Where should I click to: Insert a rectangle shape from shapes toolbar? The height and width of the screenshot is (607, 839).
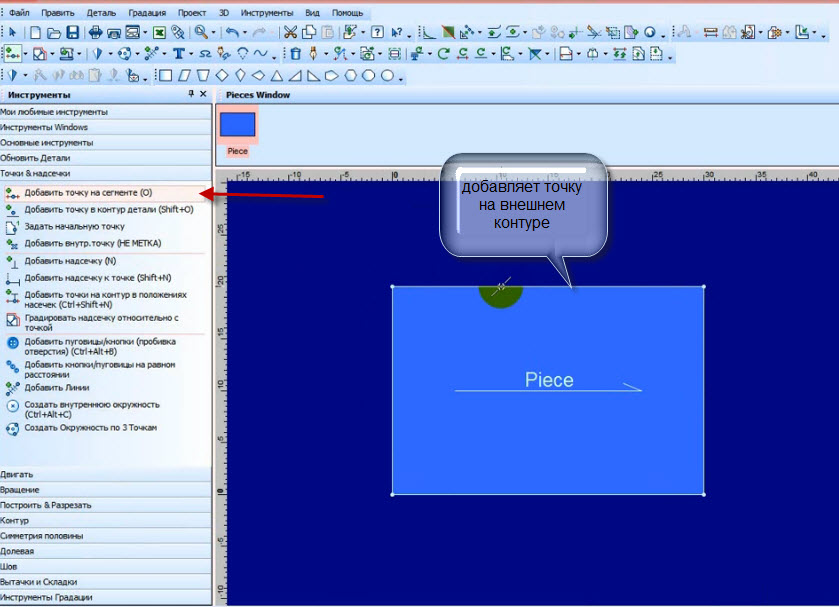pyautogui.click(x=166, y=75)
